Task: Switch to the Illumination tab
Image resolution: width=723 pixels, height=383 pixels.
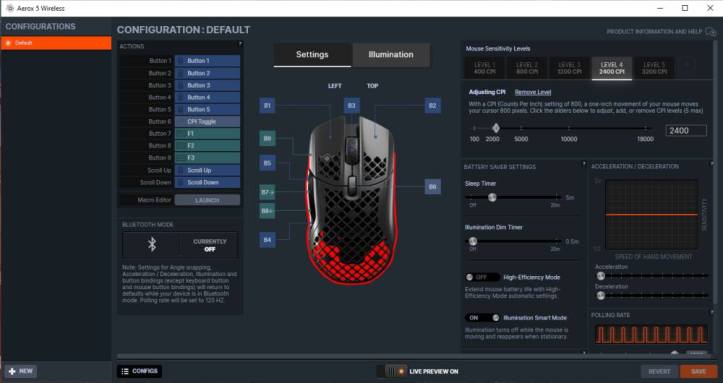Action: (391, 55)
